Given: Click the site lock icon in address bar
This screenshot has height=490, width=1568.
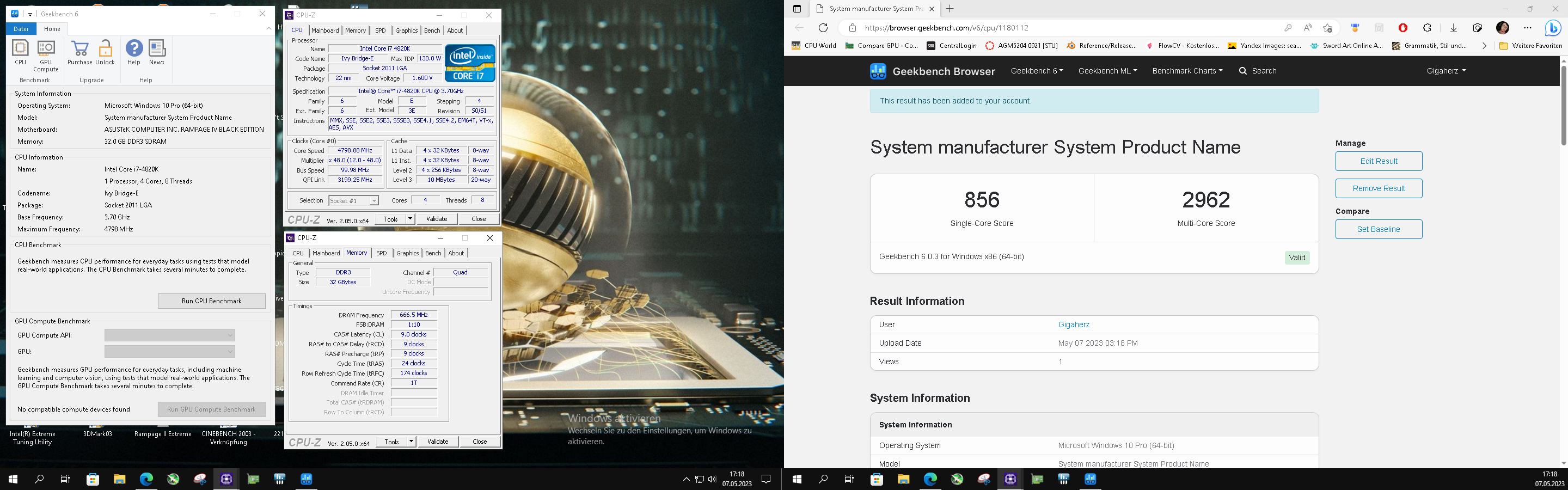Looking at the screenshot, I should point(852,27).
